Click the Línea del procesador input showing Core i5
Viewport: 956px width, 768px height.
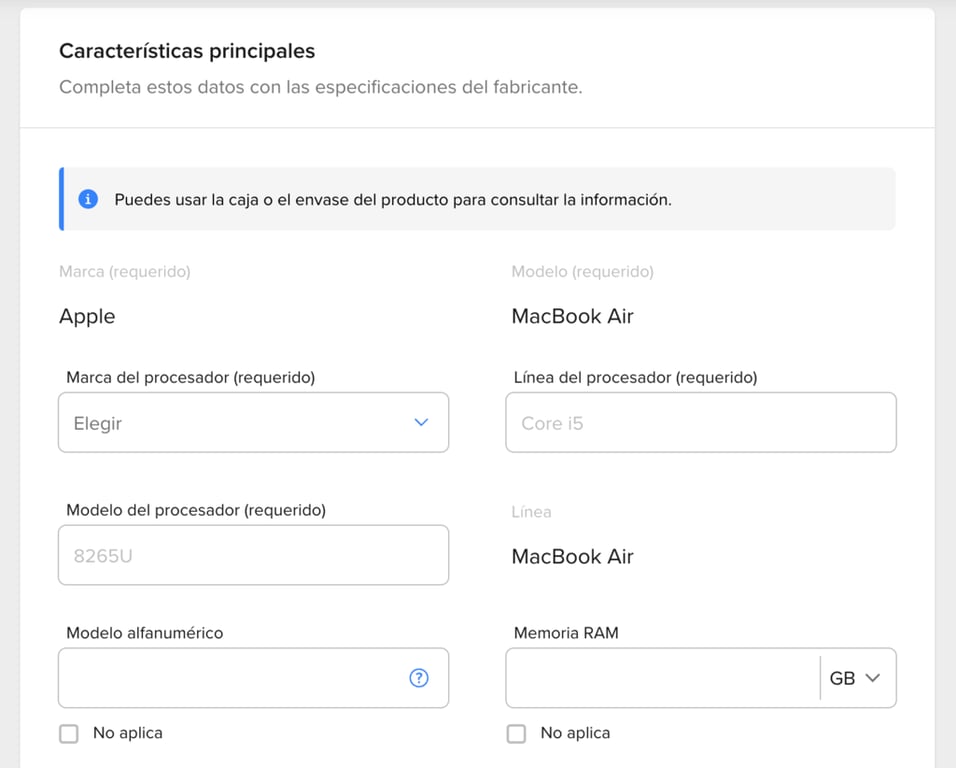700,422
